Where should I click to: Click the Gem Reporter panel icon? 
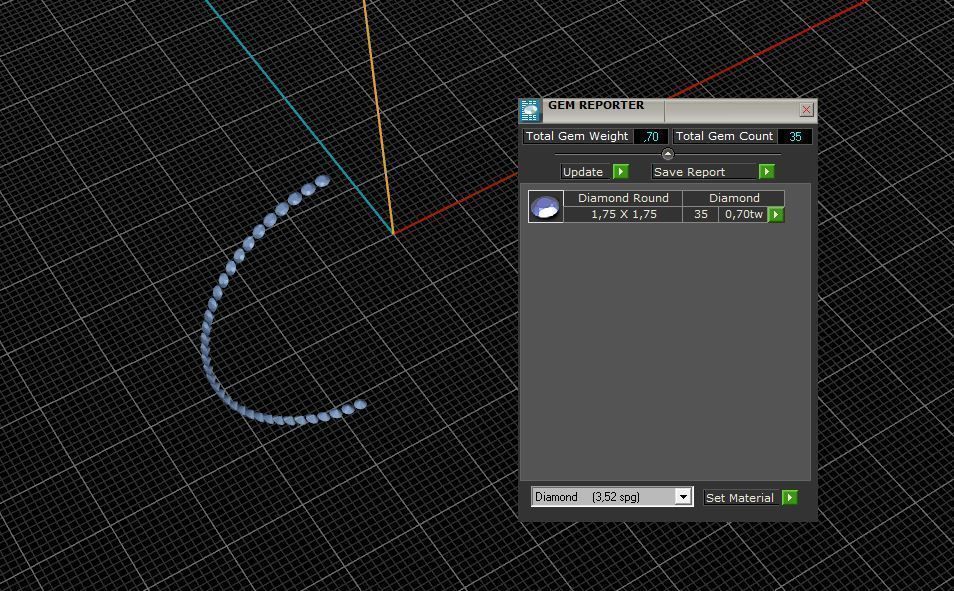[x=530, y=111]
